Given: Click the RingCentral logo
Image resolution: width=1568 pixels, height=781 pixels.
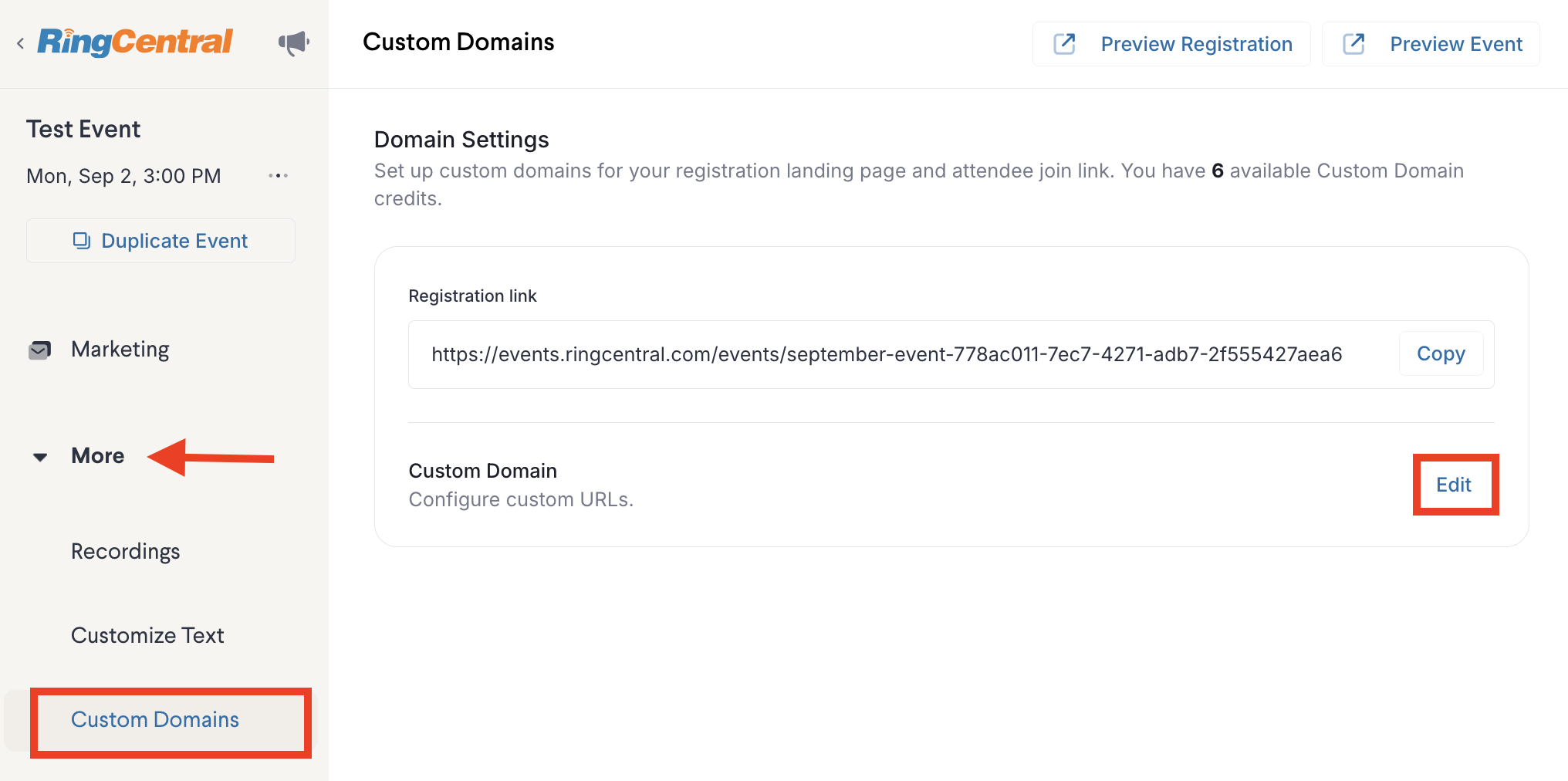Looking at the screenshot, I should click(x=135, y=42).
